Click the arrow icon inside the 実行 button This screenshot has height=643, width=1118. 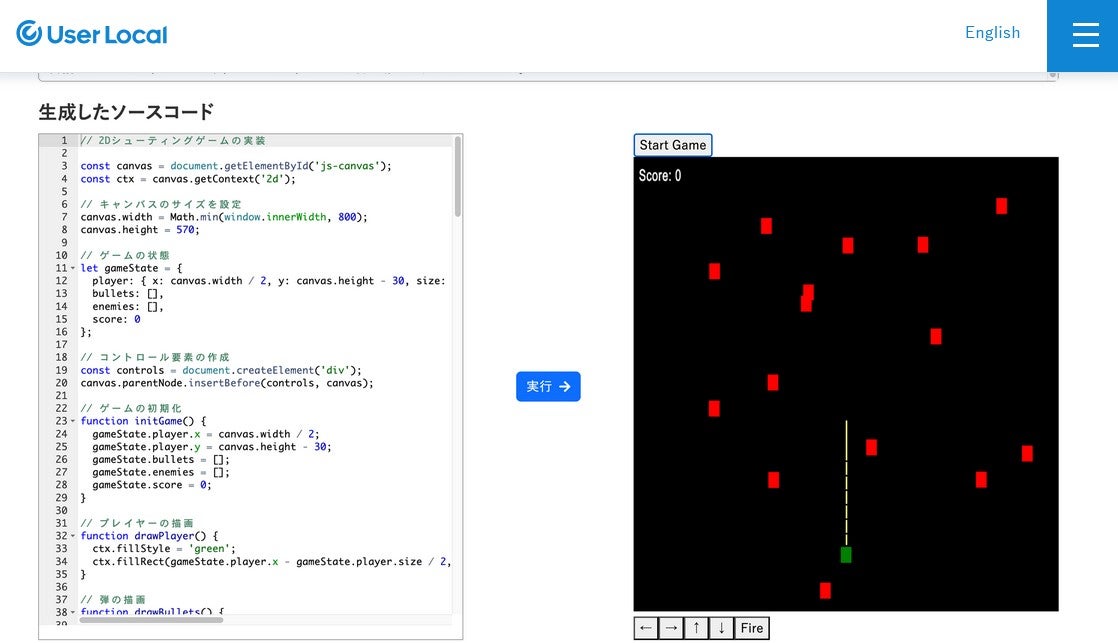tap(562, 387)
